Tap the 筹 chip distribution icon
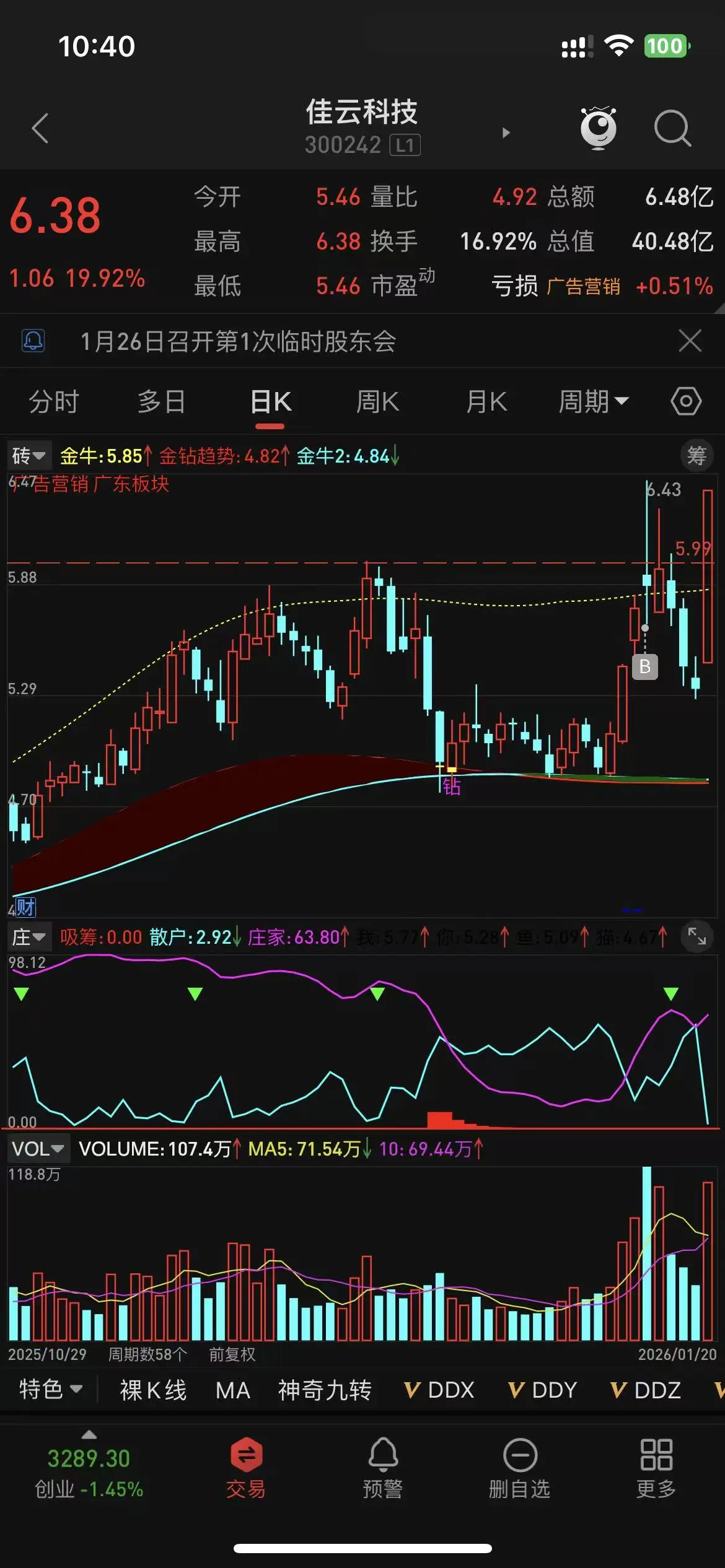Viewport: 725px width, 1568px height. (x=696, y=456)
